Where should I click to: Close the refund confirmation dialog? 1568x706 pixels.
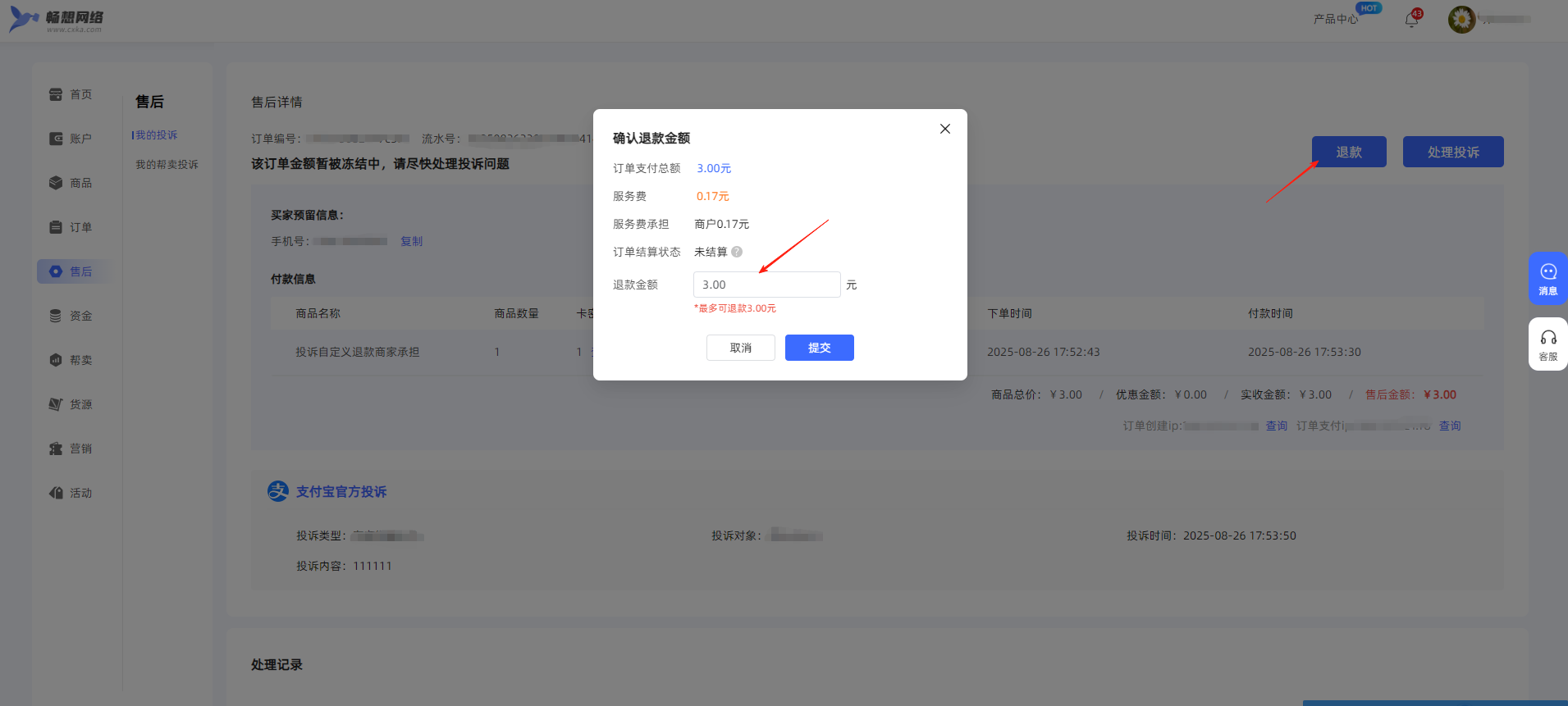(944, 129)
